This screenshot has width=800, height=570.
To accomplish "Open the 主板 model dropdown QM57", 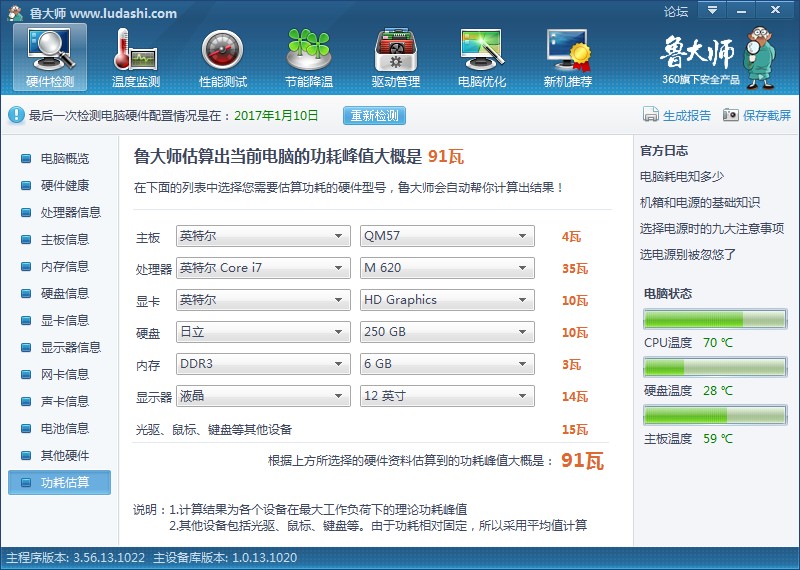I will pos(447,236).
